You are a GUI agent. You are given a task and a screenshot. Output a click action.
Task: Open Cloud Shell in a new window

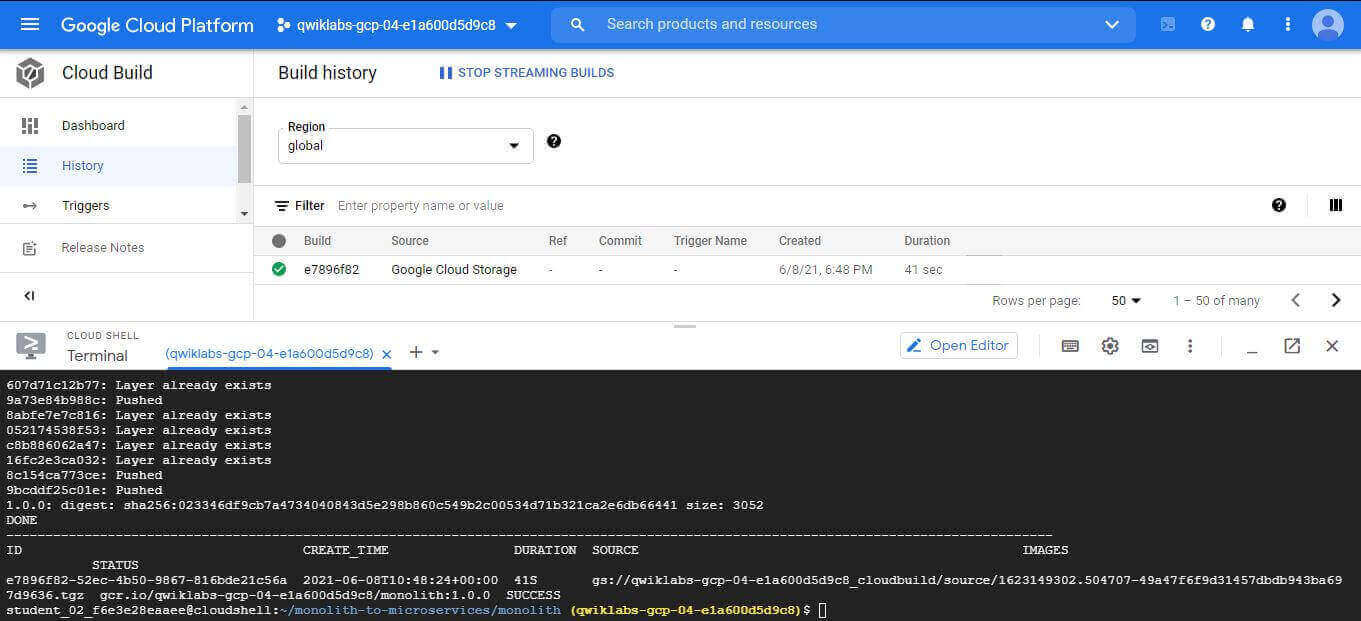1292,346
